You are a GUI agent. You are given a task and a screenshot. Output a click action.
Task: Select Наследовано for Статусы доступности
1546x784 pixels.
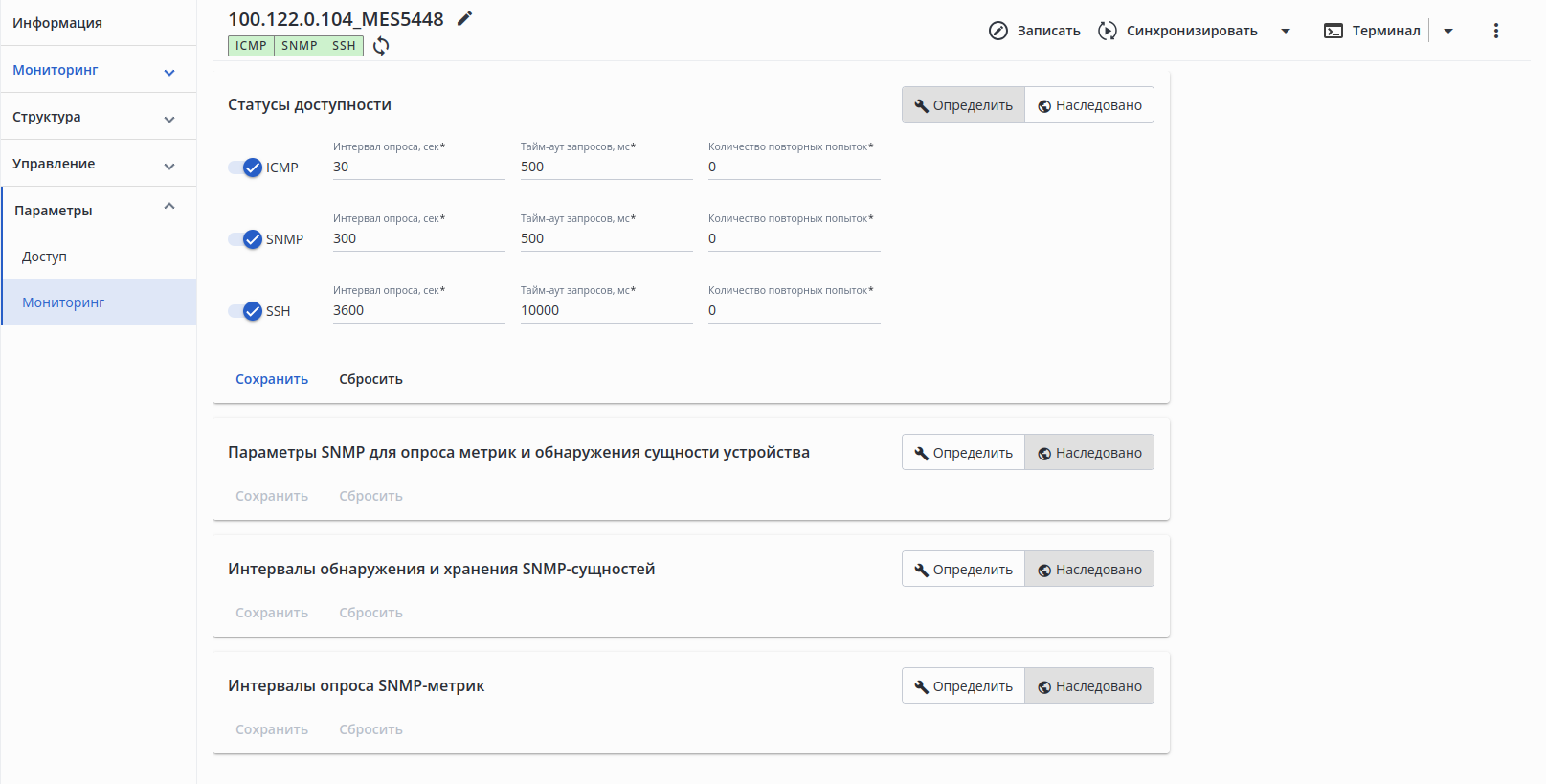1089,105
